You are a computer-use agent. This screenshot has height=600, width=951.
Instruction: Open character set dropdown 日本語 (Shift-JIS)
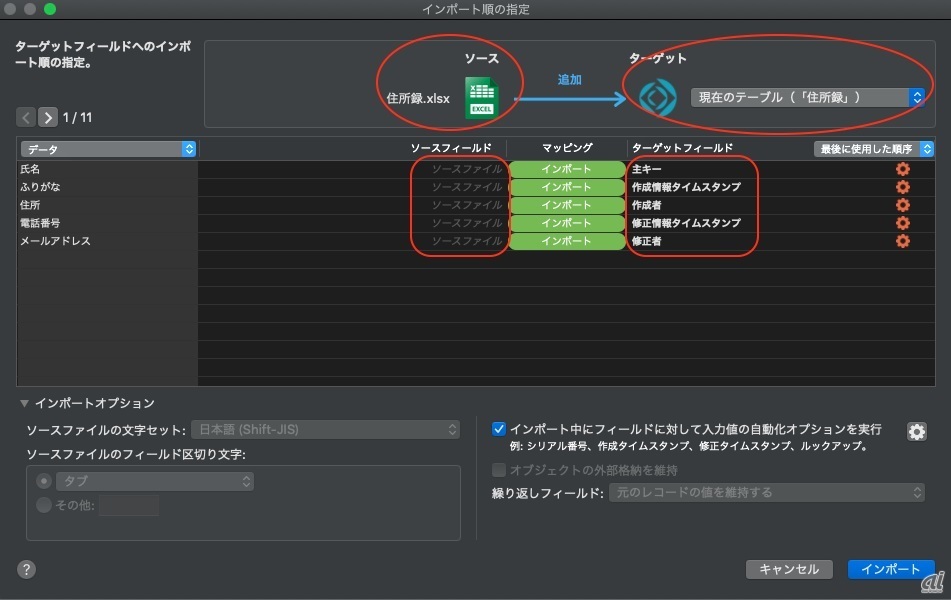pos(325,430)
